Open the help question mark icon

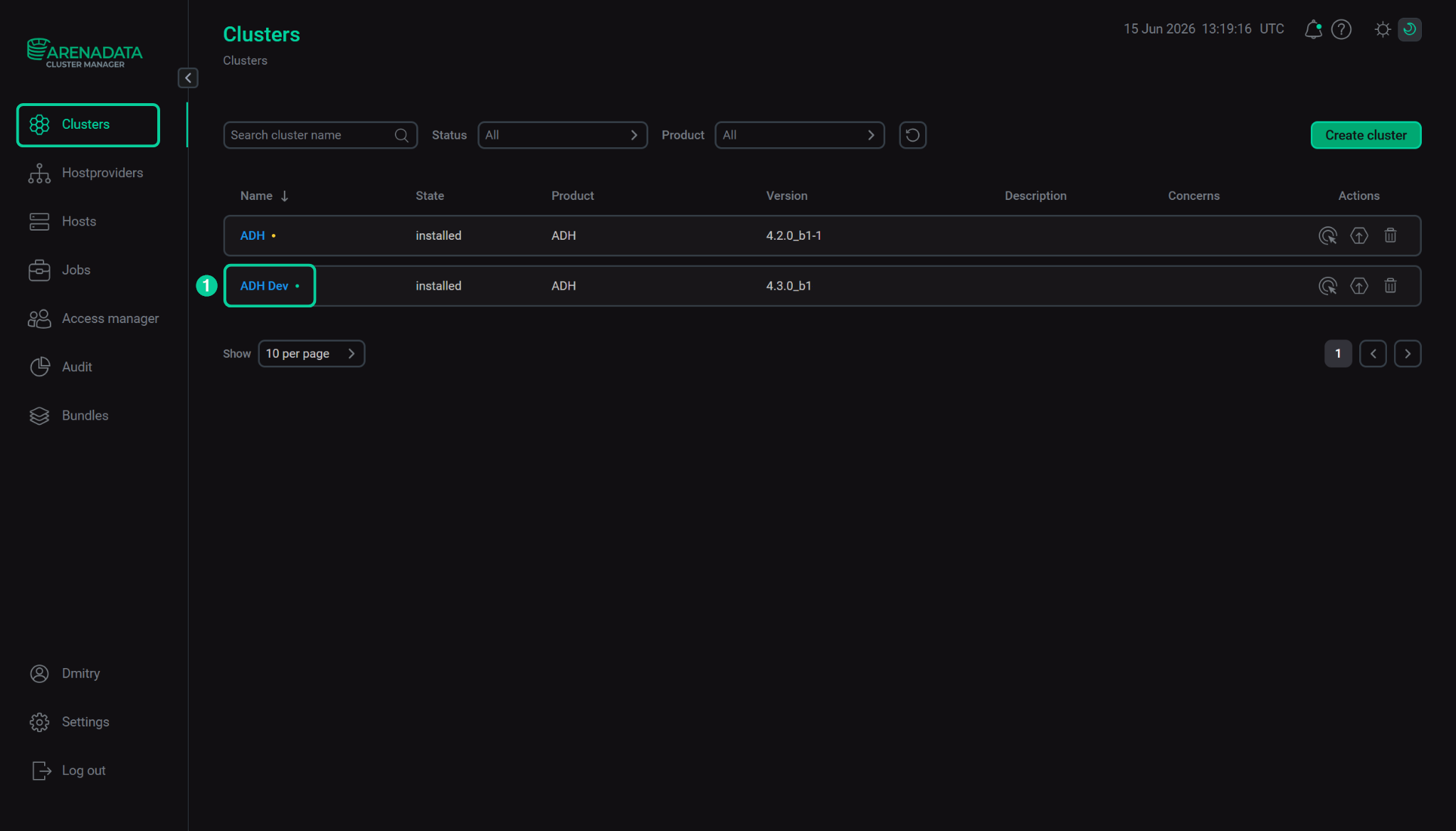pos(1341,29)
